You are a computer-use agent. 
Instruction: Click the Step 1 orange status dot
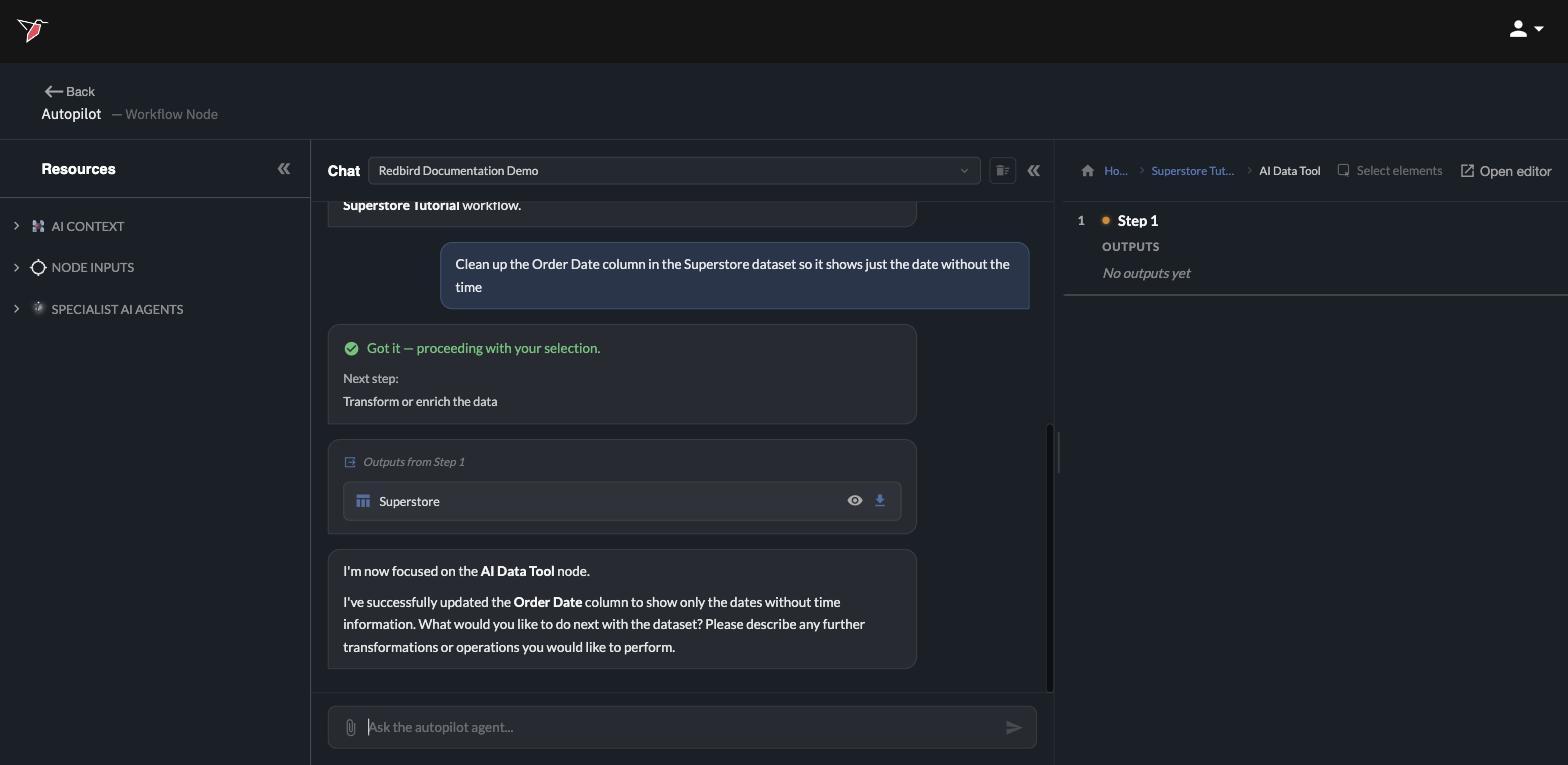click(x=1106, y=220)
